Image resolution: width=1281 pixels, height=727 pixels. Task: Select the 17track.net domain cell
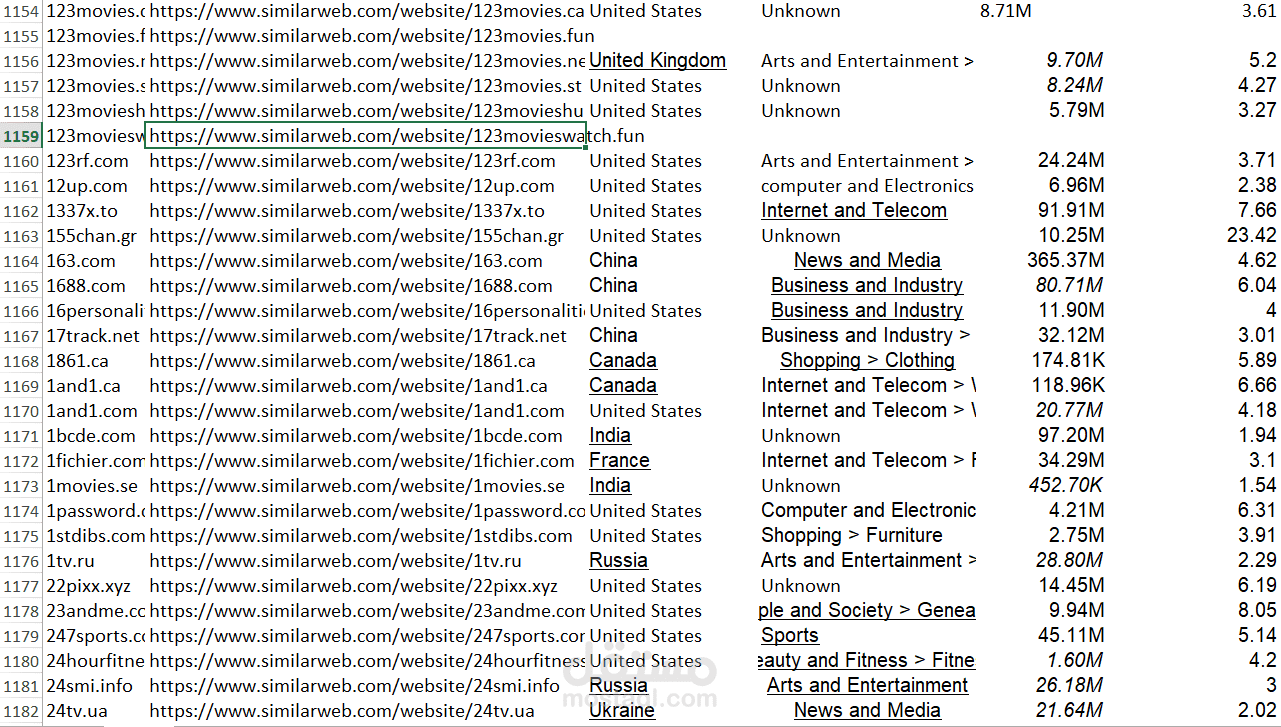coord(95,336)
